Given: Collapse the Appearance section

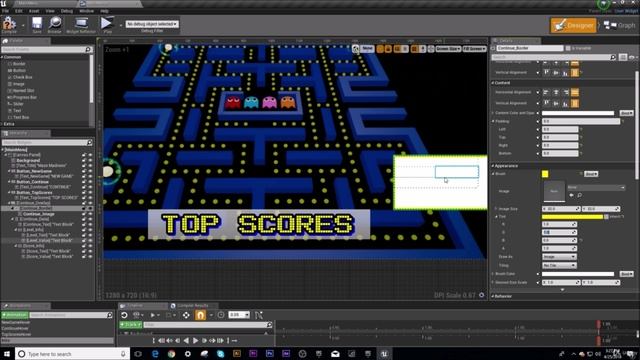Looking at the screenshot, I should coord(493,166).
